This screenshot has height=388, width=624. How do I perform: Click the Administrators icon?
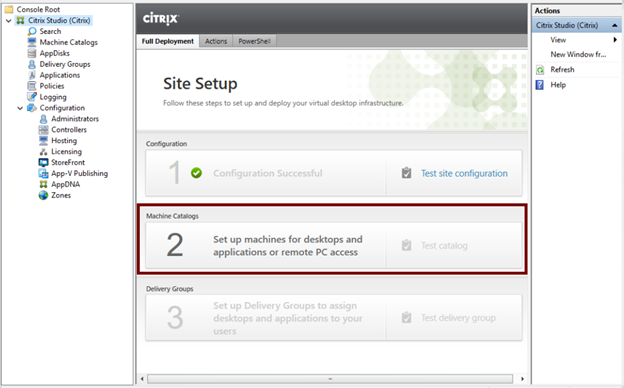click(x=43, y=119)
